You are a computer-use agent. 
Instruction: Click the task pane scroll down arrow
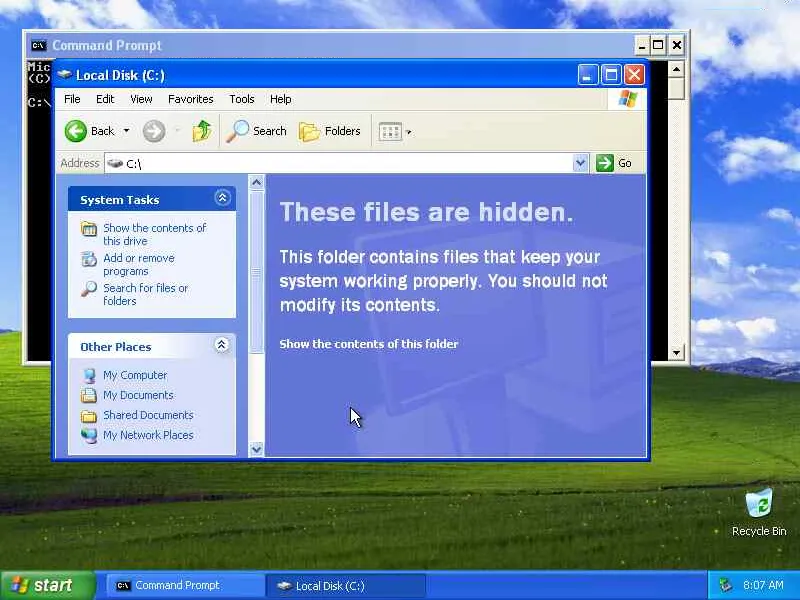(x=257, y=449)
